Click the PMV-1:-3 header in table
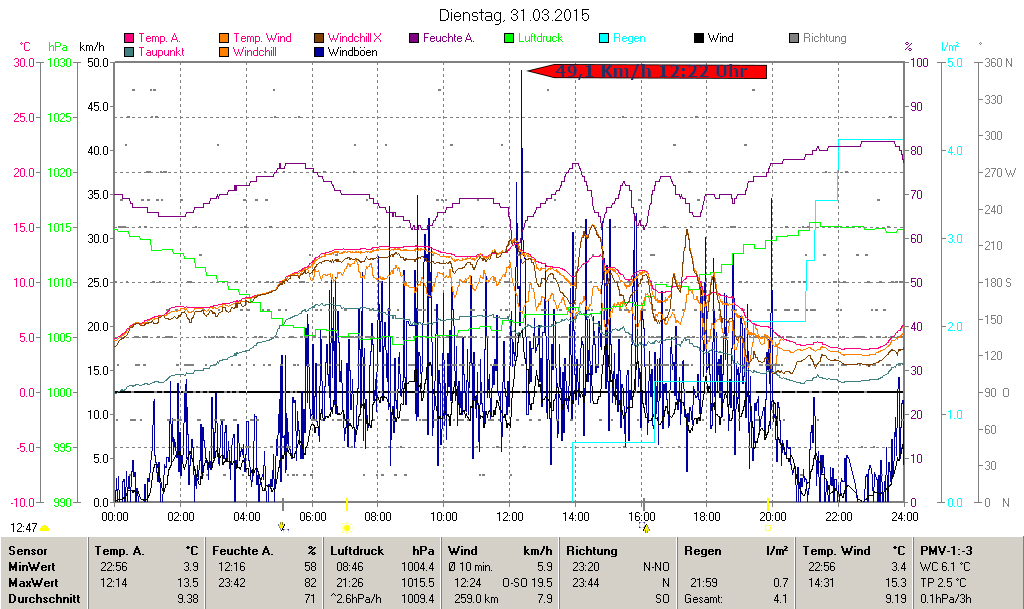The height and width of the screenshot is (609, 1024). pos(946,550)
